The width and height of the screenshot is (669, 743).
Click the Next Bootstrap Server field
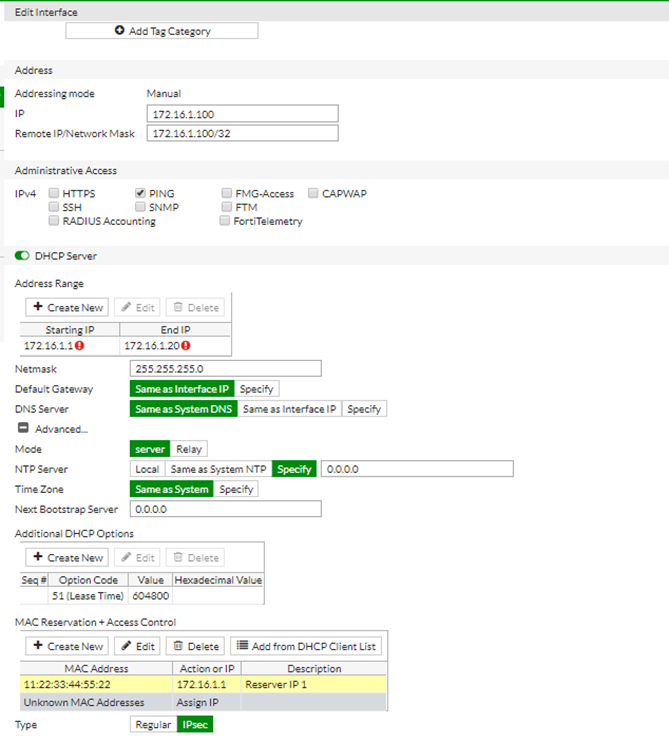click(226, 509)
